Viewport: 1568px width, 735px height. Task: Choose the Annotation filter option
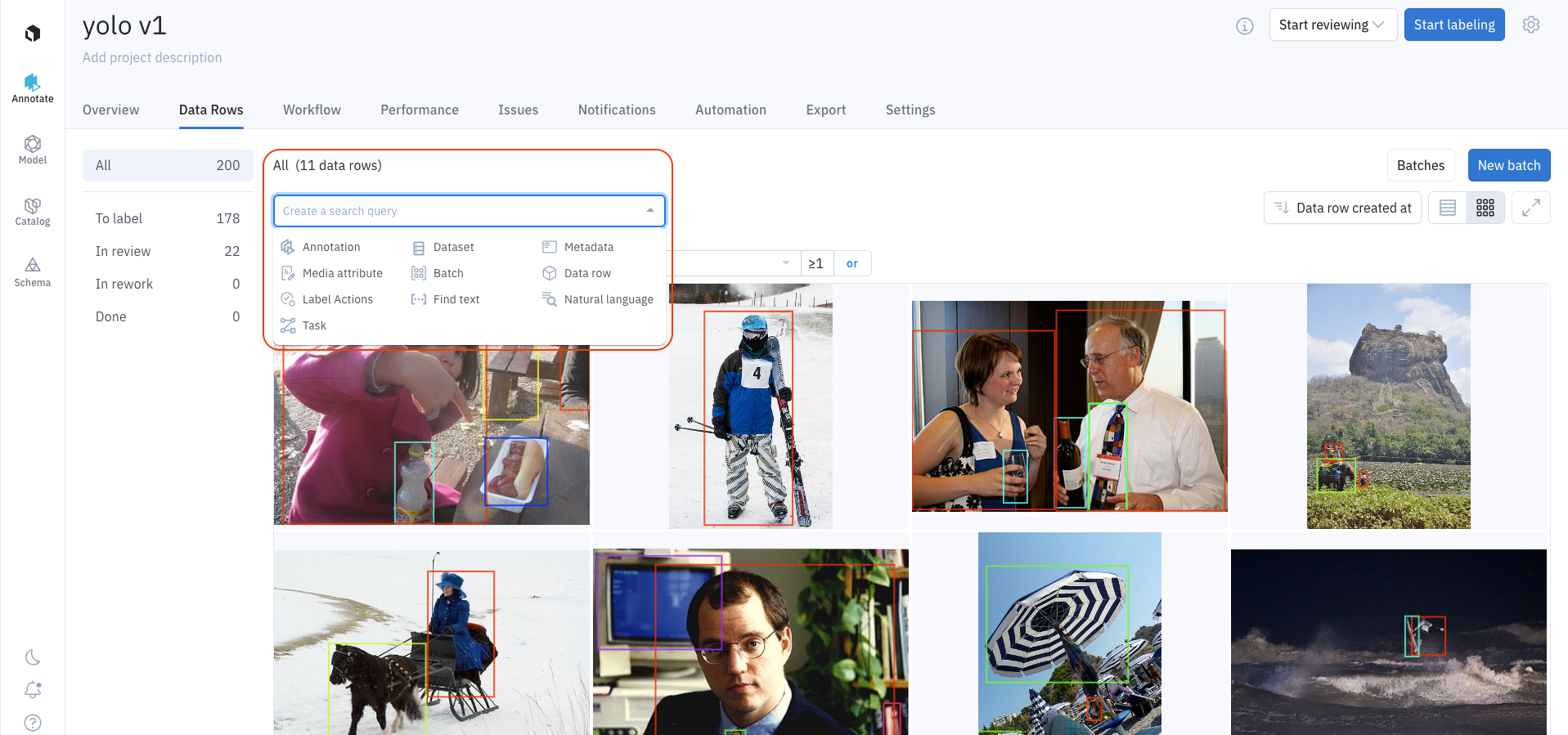321,247
